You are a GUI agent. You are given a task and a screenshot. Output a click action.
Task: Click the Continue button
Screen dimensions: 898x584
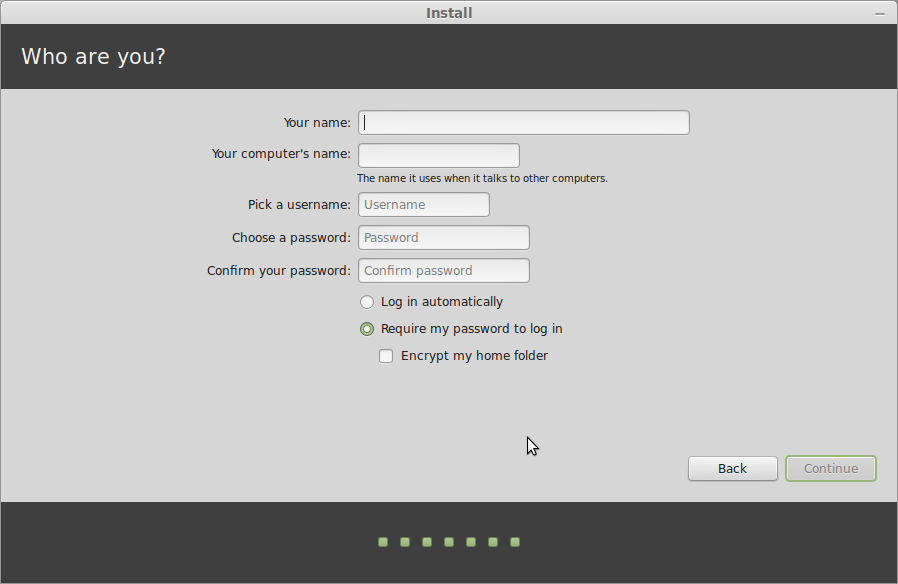(x=830, y=468)
